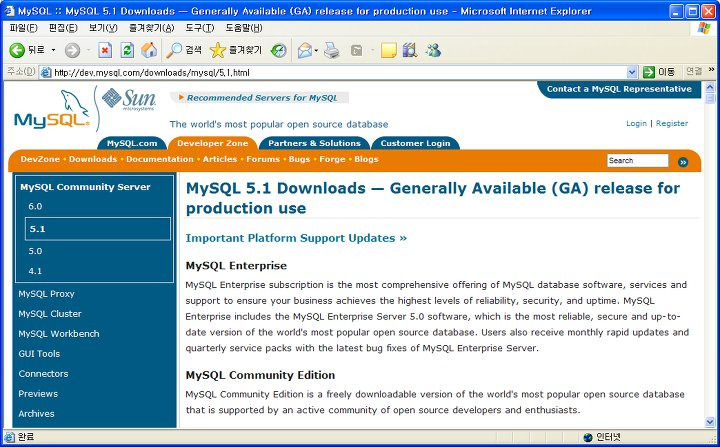Viewport: 720px width, 447px height.
Task: Submit search with the blue arrow button
Action: 683,162
